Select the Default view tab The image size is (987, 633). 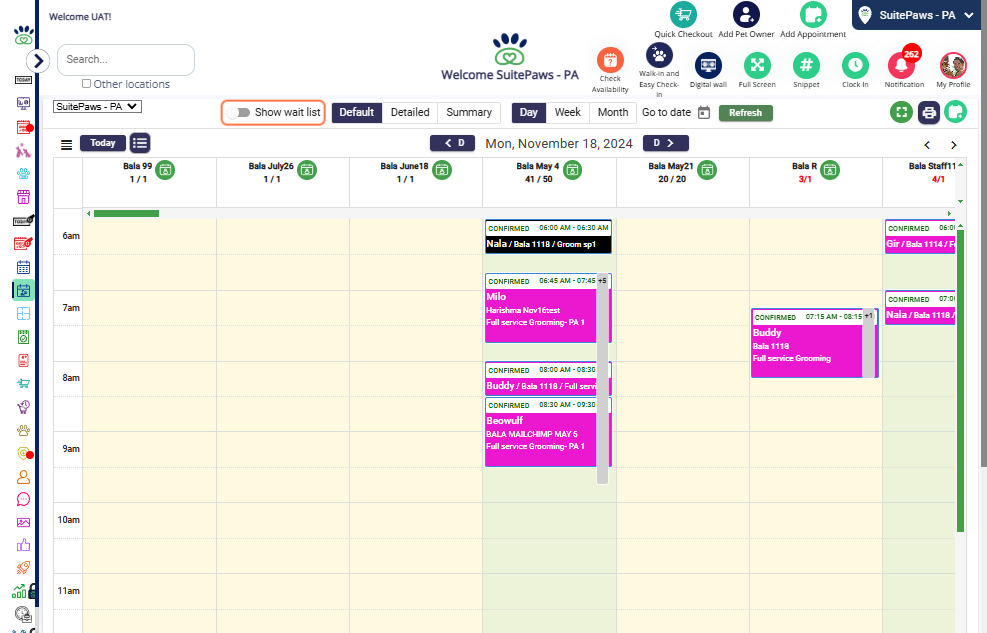click(357, 113)
